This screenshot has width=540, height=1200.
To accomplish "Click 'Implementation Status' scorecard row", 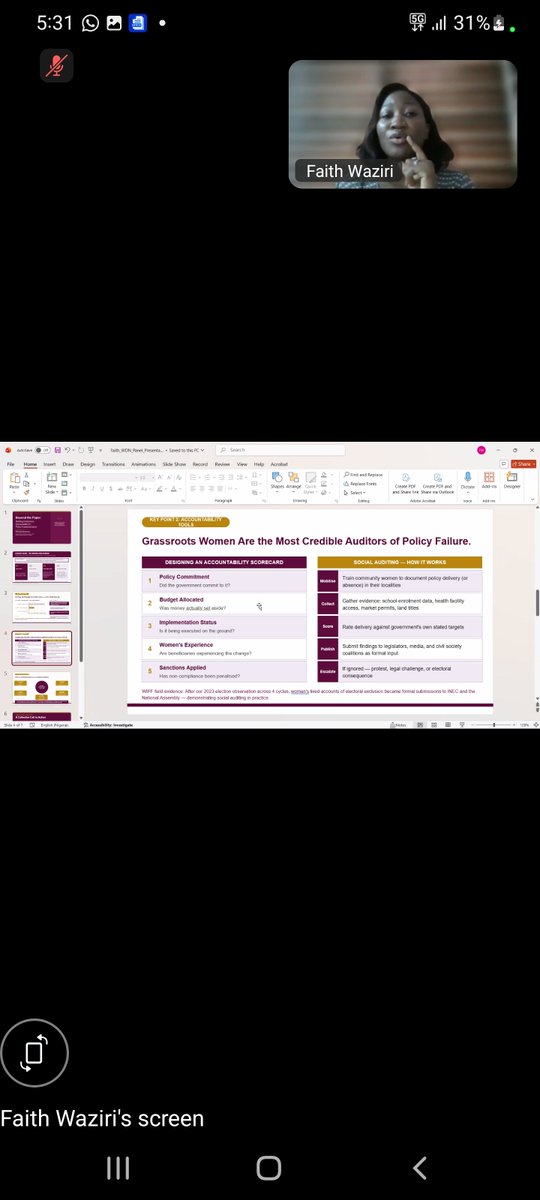I will [x=224, y=626].
